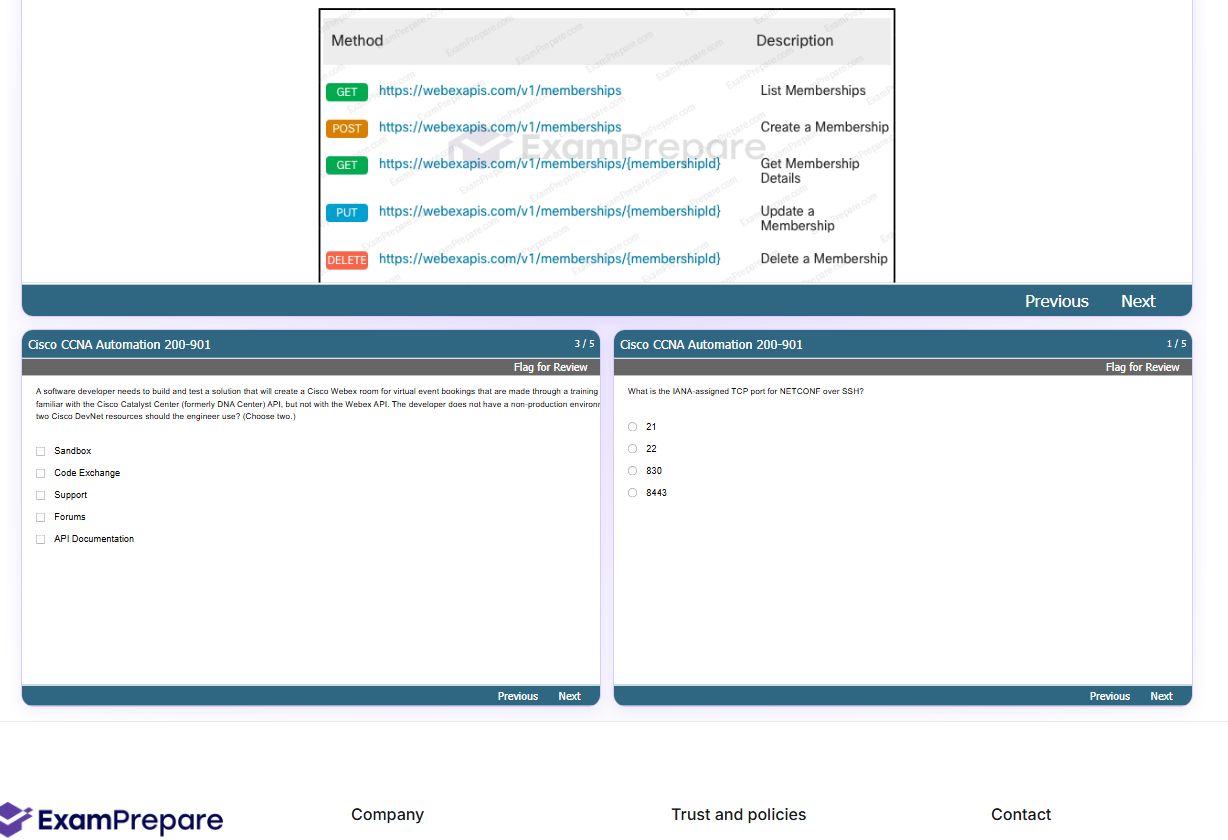Click Next in question 1/5 card
This screenshot has width=1228, height=840.
click(x=1161, y=696)
